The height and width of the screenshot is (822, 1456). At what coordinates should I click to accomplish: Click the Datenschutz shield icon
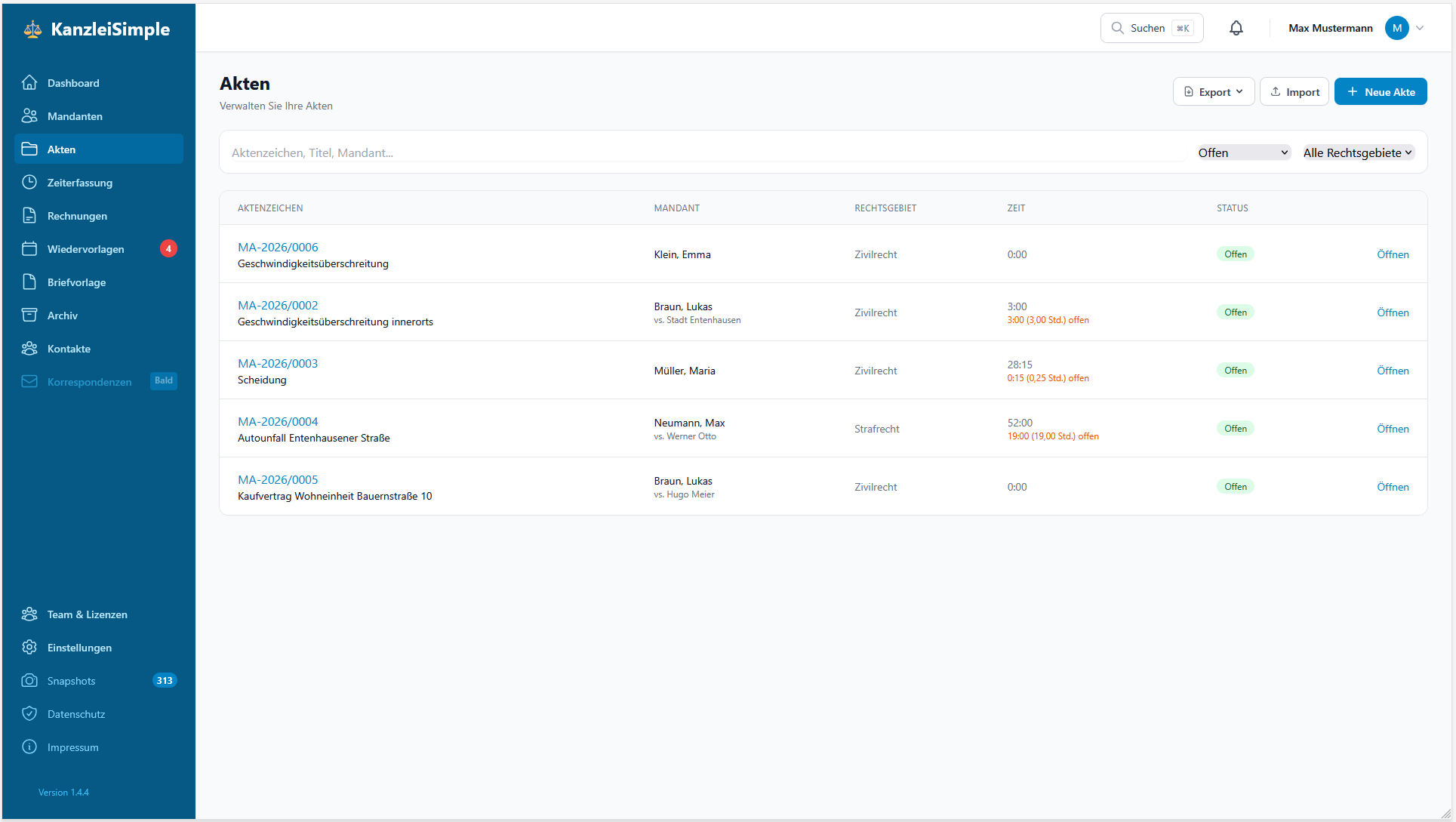(29, 713)
